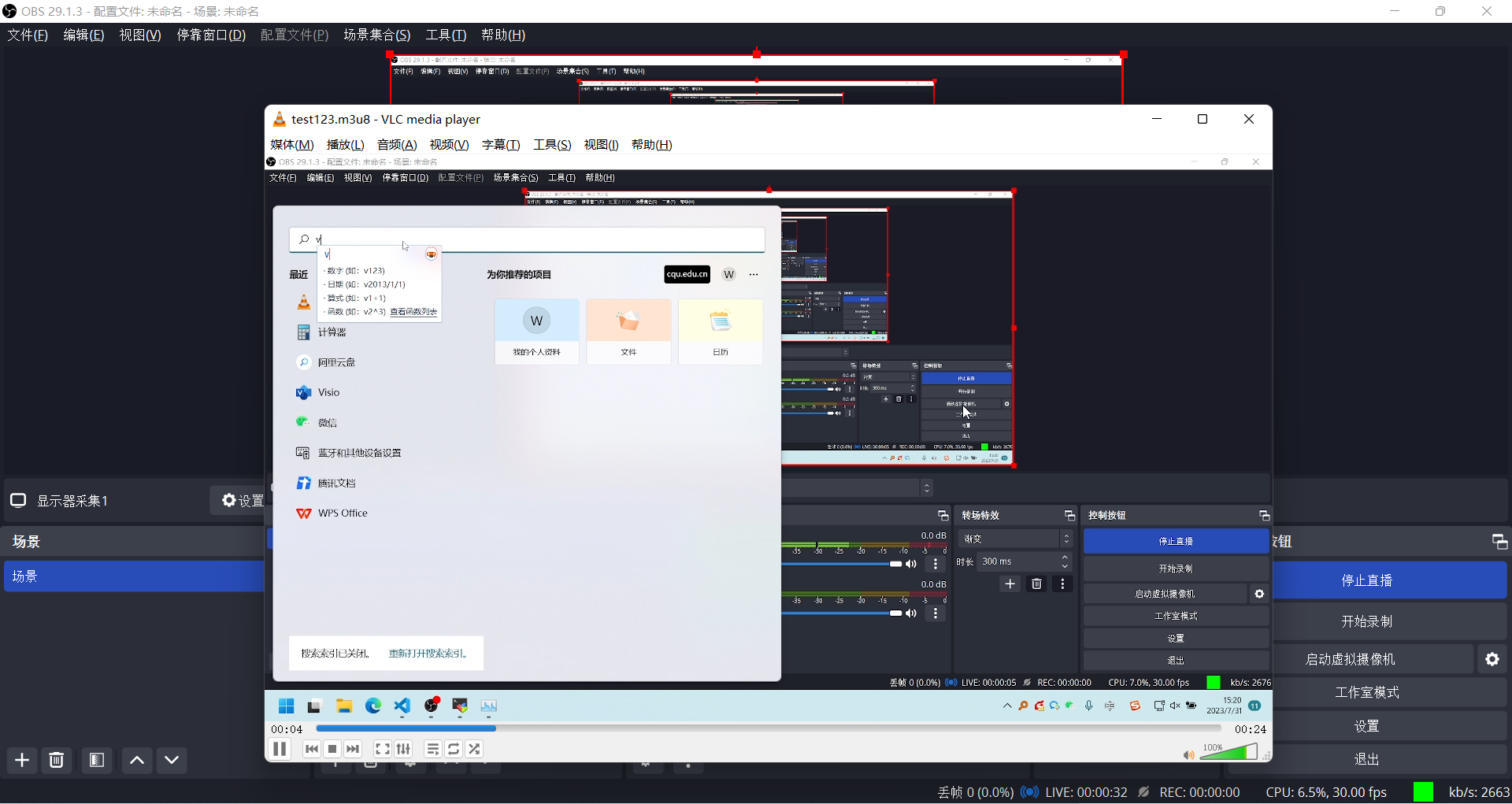Image resolution: width=1512 pixels, height=804 pixels.
Task: Select 显示器采集1 source label in OBS
Action: click(x=72, y=501)
